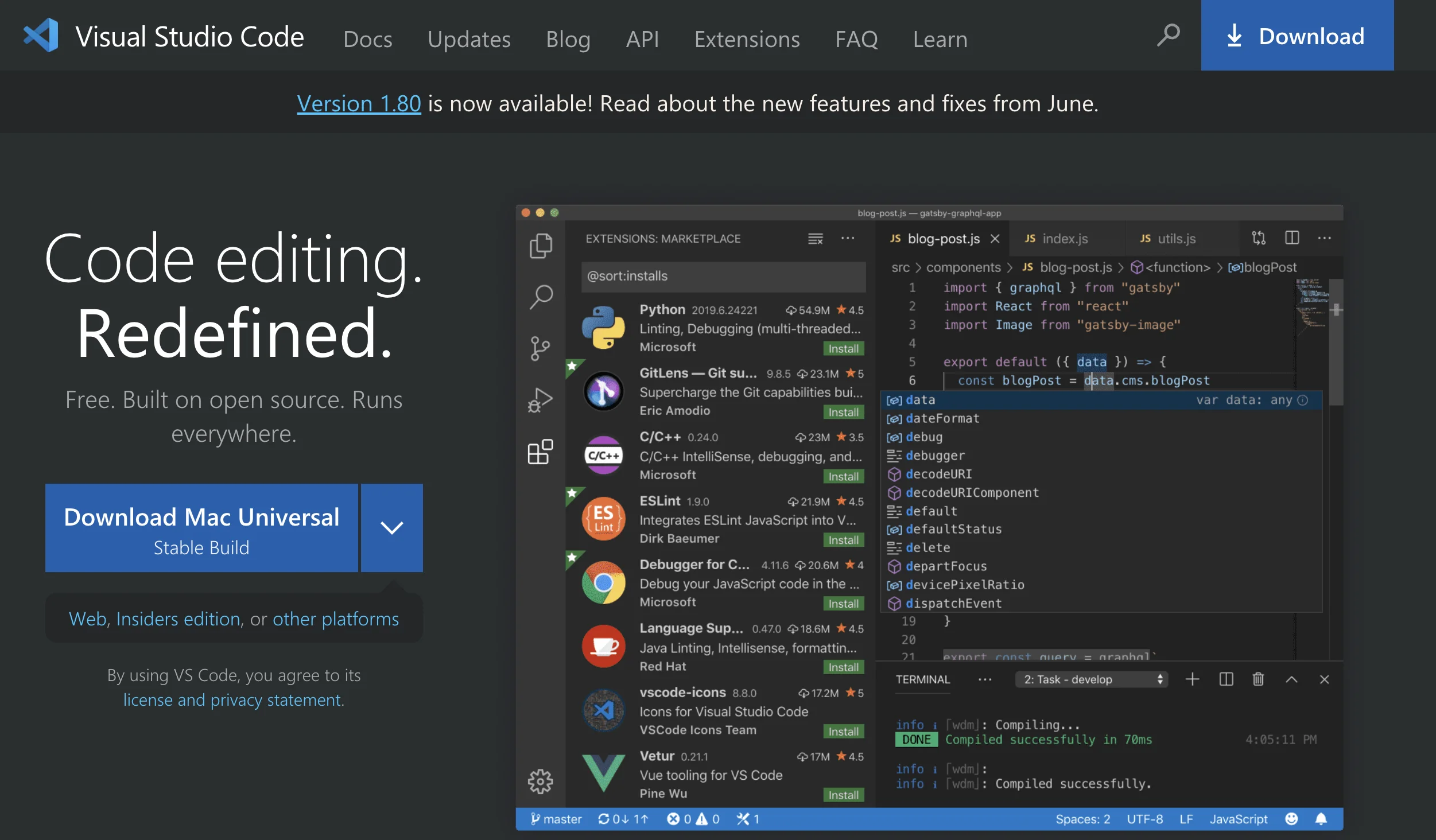Click Spaces: 2 in the status bar
1436x840 pixels.
[1082, 819]
